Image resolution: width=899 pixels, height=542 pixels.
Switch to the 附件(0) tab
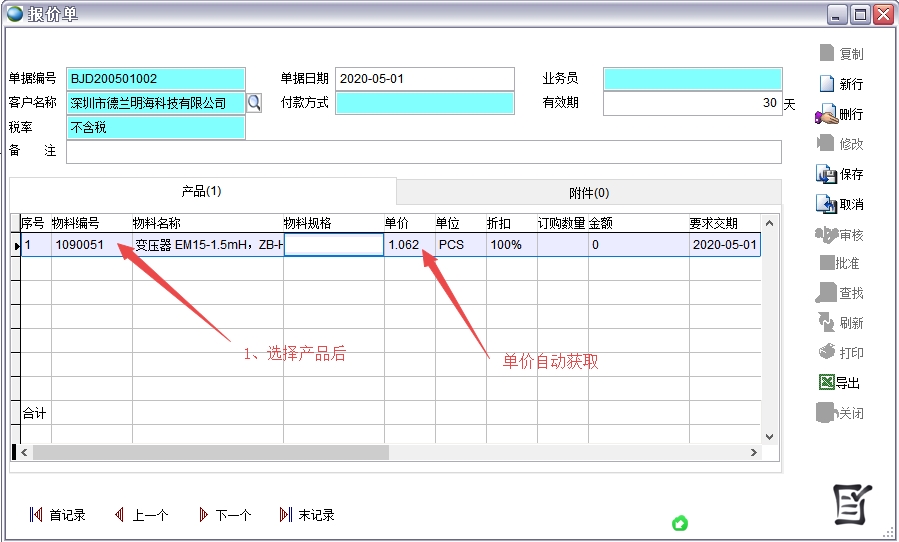[x=588, y=192]
